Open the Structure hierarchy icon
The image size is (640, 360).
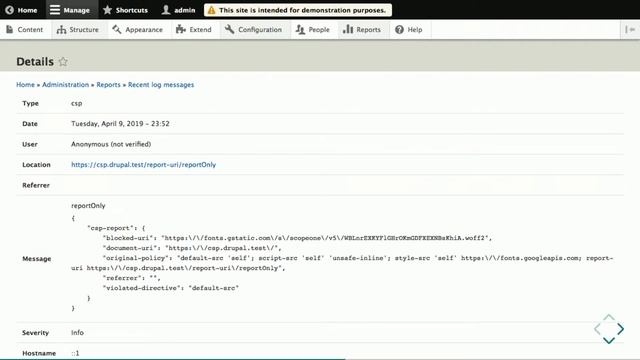pos(61,29)
